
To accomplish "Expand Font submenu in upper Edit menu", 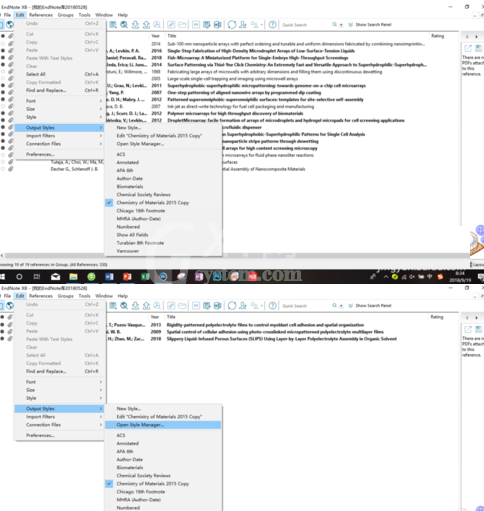I will 59,101.
